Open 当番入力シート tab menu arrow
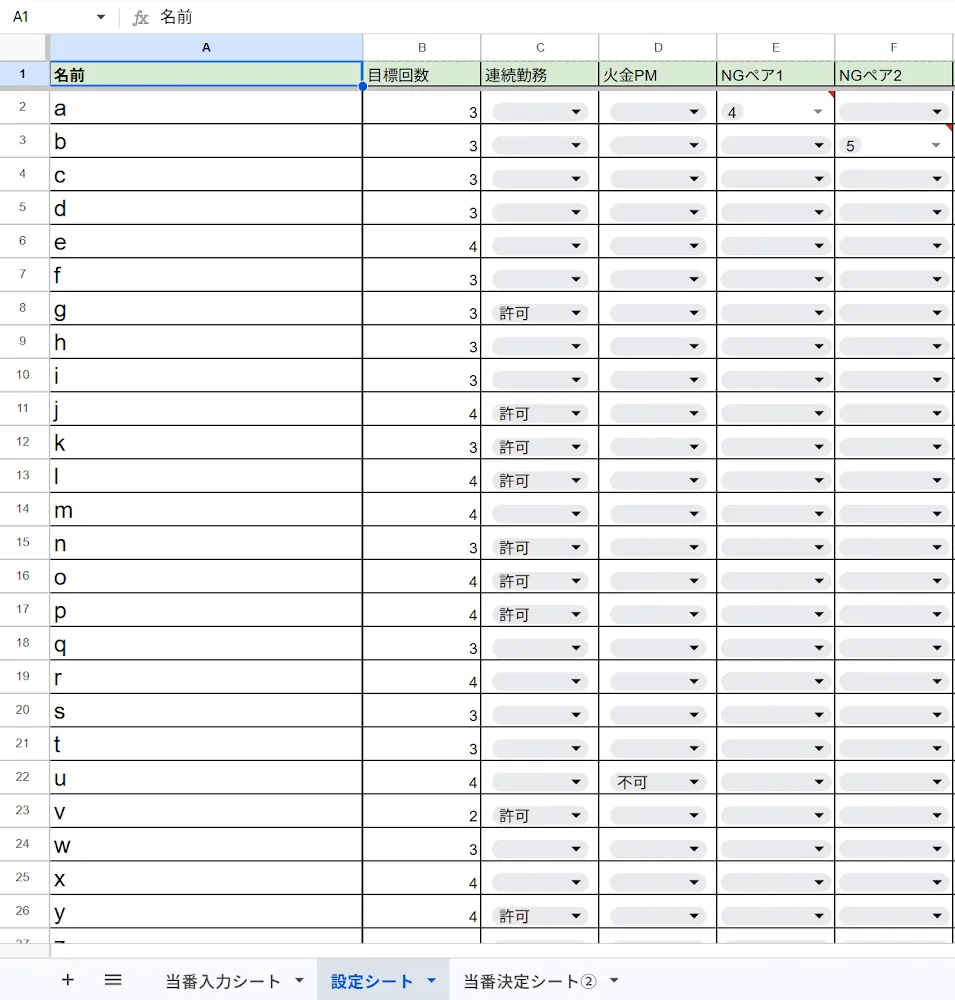 point(299,981)
